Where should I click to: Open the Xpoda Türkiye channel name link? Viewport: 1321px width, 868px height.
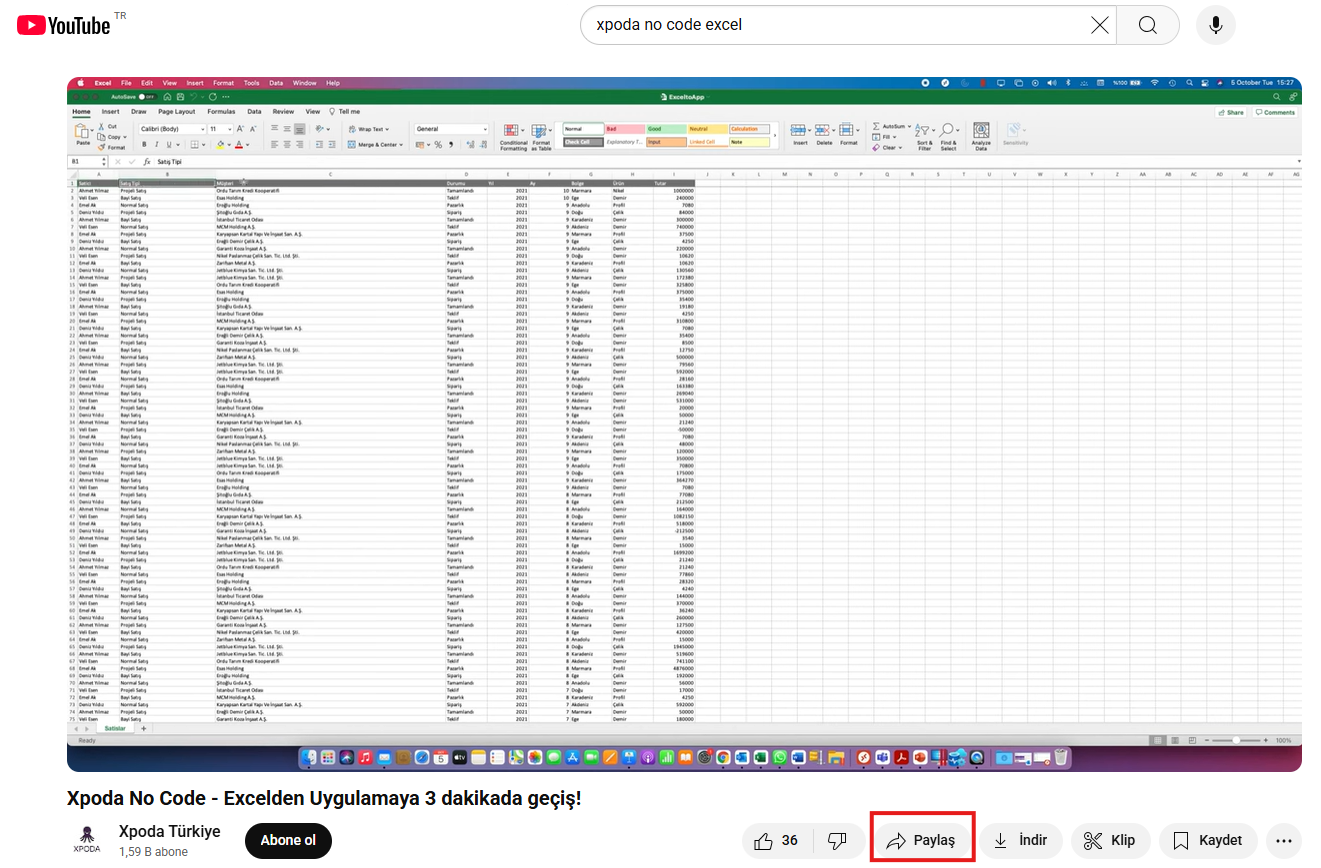pos(170,832)
